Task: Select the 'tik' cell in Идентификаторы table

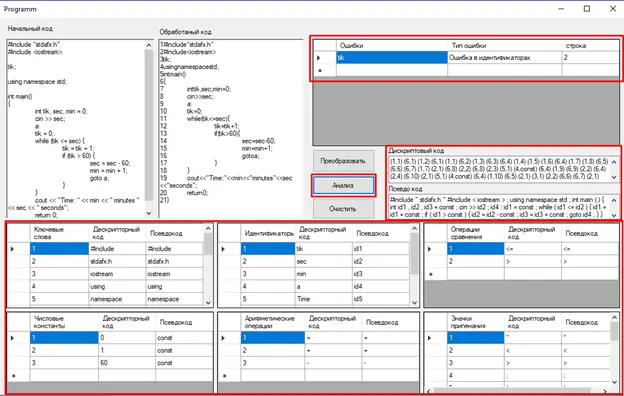Action: 324,249
